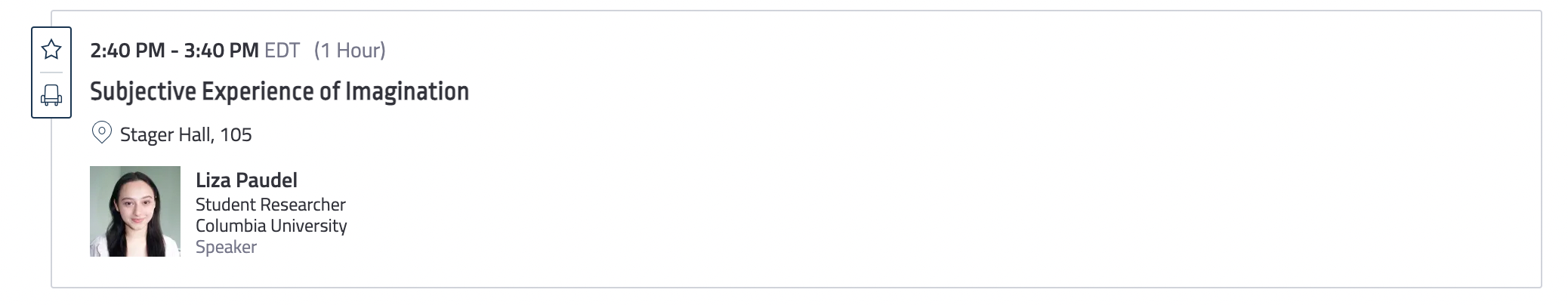Click room number 105 in the location

236,134
